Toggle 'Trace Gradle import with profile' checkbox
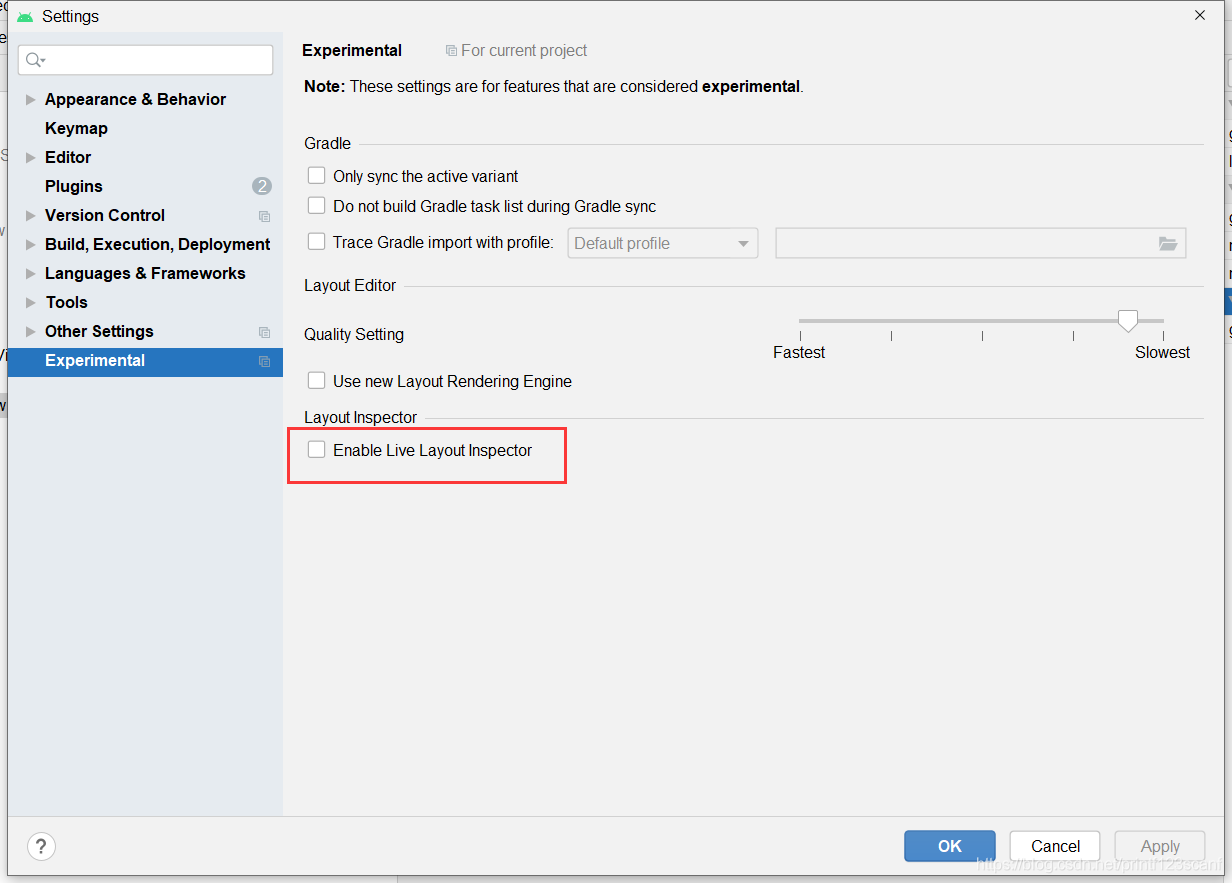The height and width of the screenshot is (883, 1232). [x=317, y=242]
